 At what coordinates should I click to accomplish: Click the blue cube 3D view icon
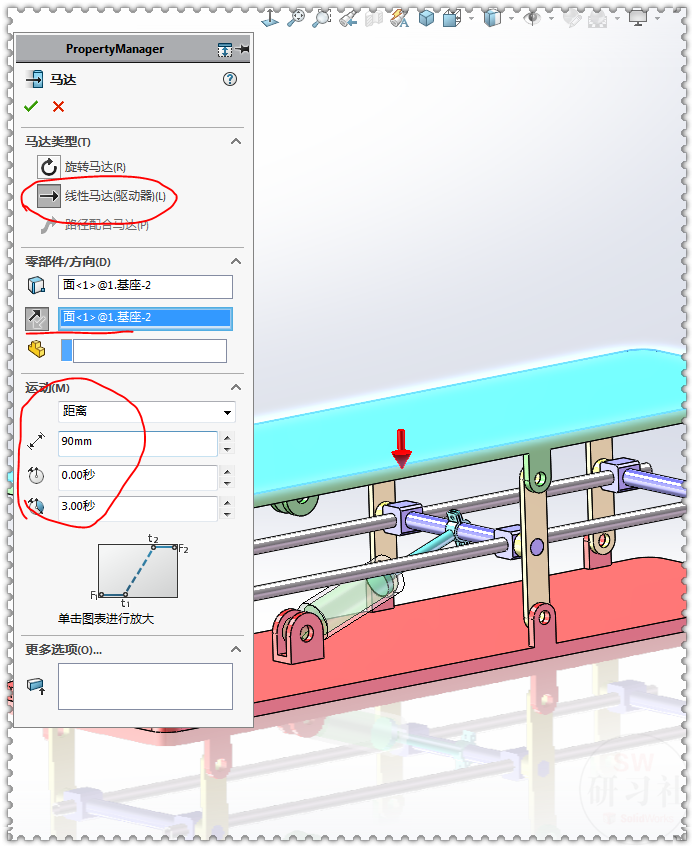(426, 18)
